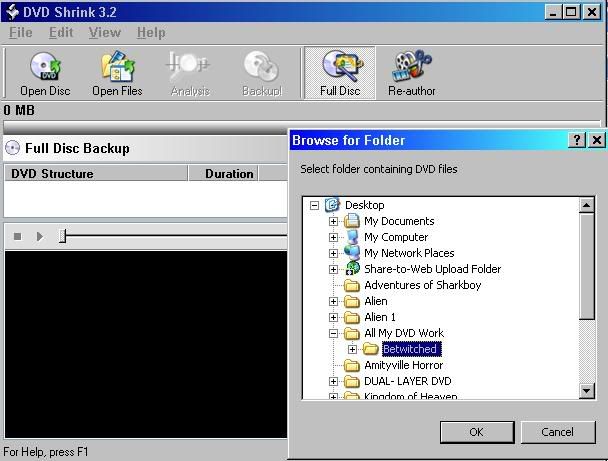Collapse the All My DVD Work folder
The image size is (608, 461).
pyautogui.click(x=334, y=333)
